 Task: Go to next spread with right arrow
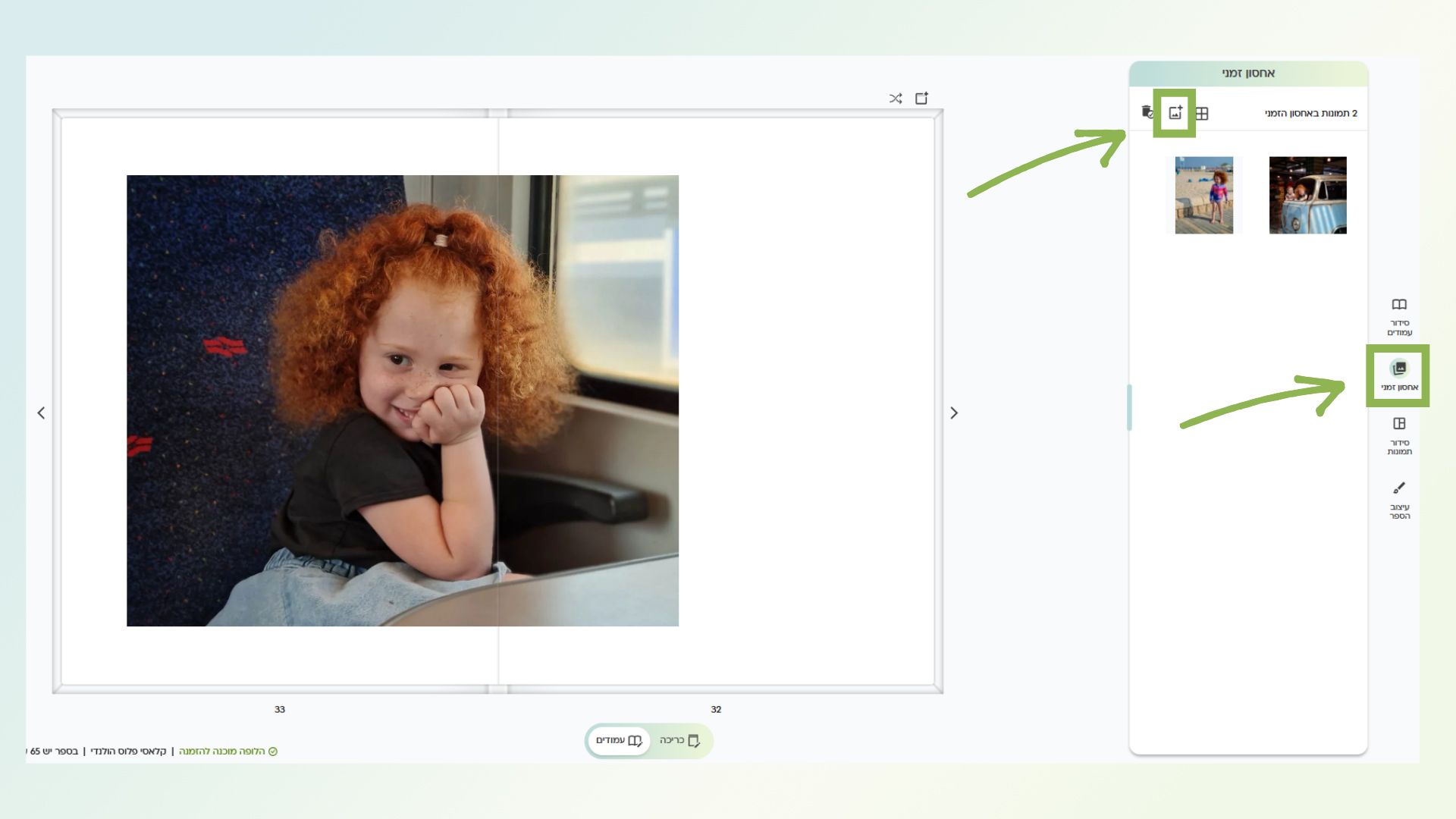point(954,413)
